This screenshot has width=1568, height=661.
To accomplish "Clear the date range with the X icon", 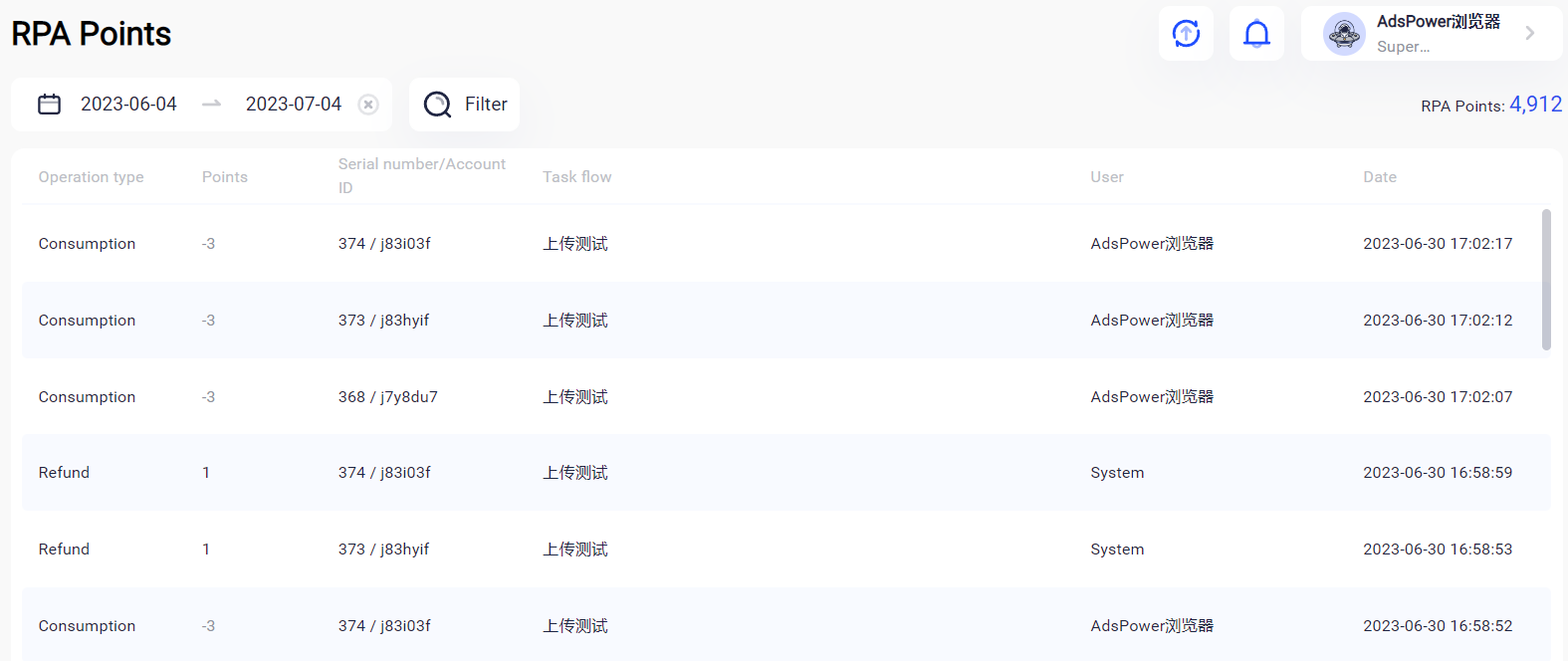I will click(x=368, y=105).
